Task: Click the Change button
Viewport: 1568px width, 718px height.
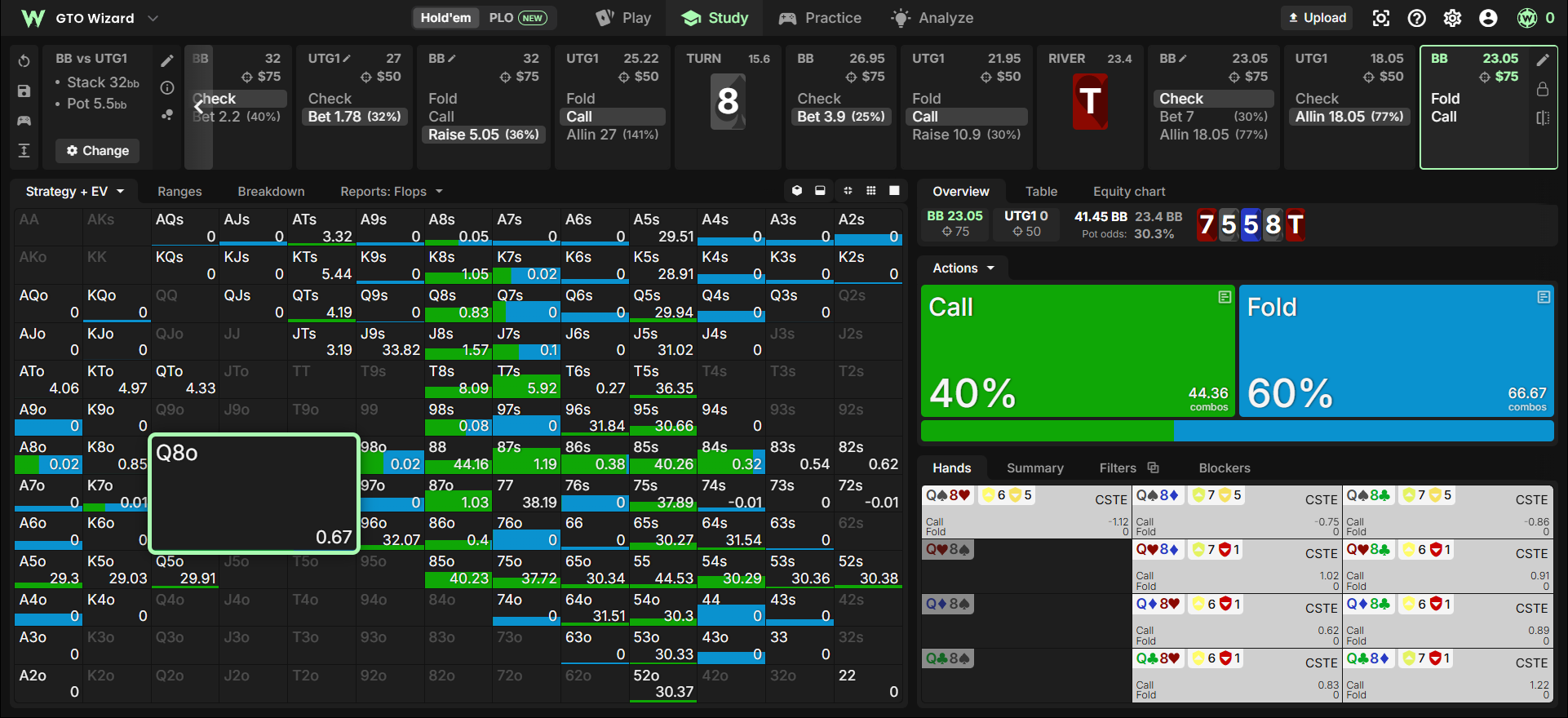Action: [x=98, y=151]
